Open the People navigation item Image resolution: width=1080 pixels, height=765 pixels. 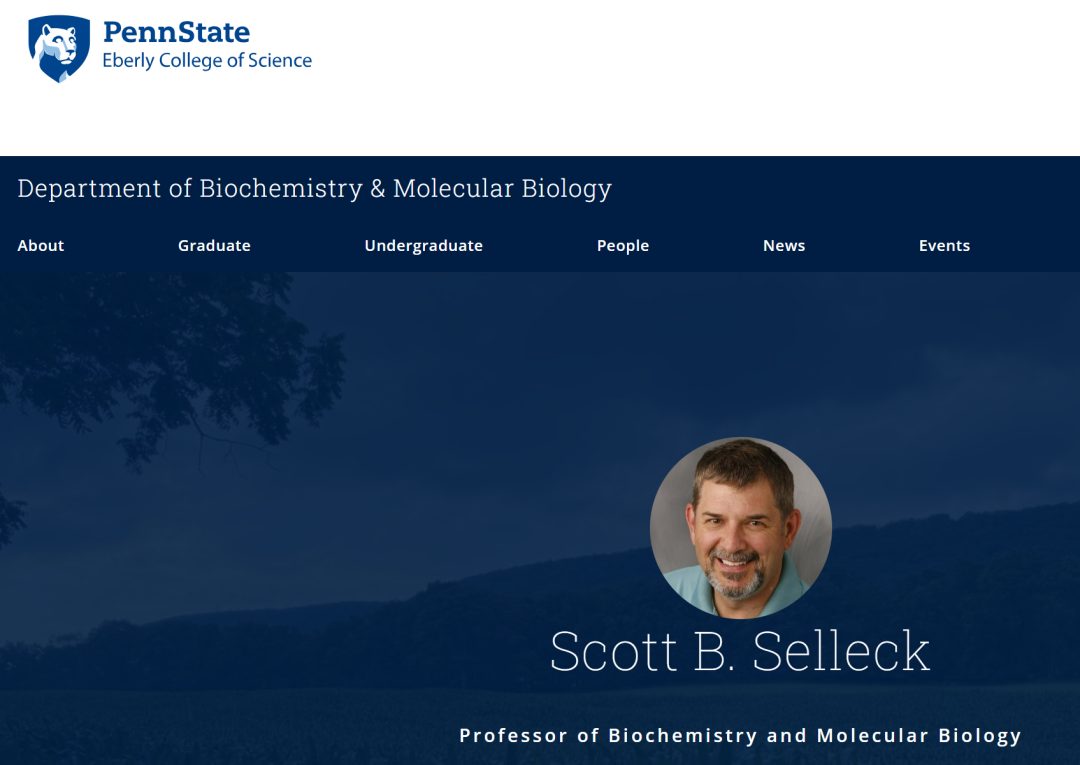pos(623,246)
